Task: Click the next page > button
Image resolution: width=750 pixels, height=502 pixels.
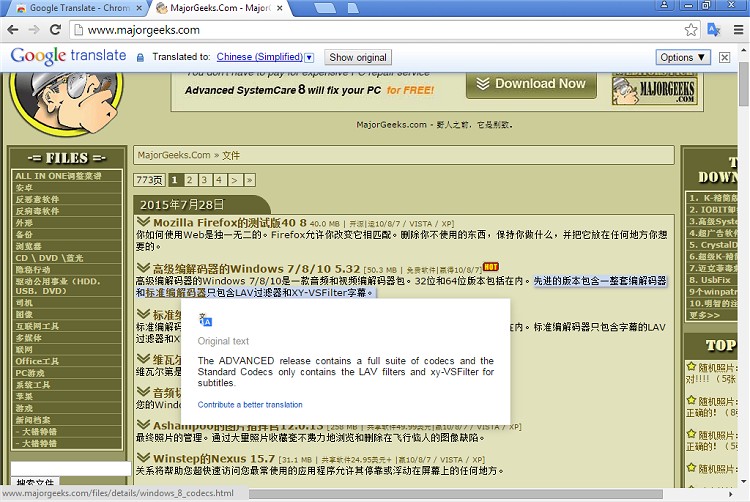Action: pyautogui.click(x=234, y=180)
